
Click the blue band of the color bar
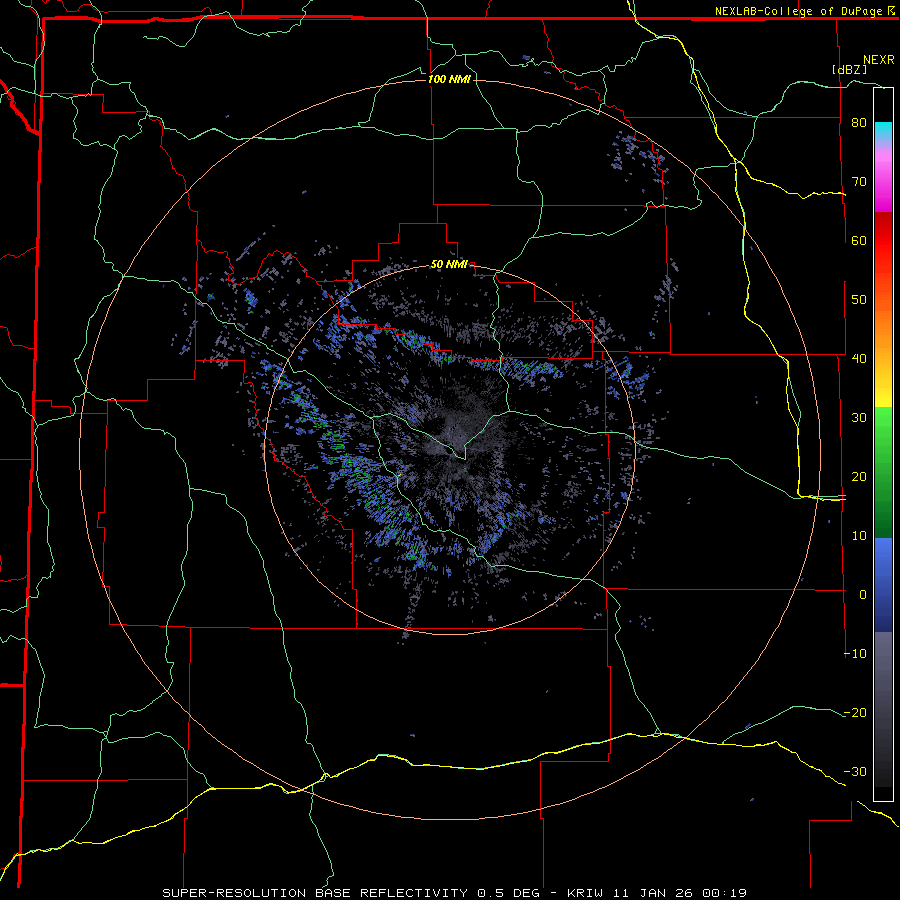pos(883,585)
